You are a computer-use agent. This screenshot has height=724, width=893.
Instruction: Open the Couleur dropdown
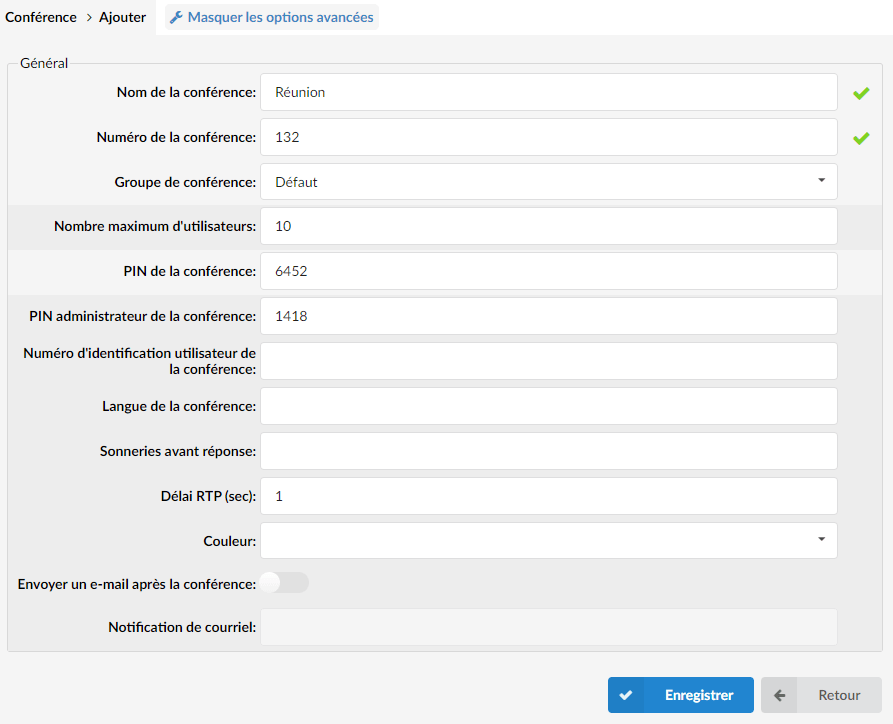[x=548, y=541]
